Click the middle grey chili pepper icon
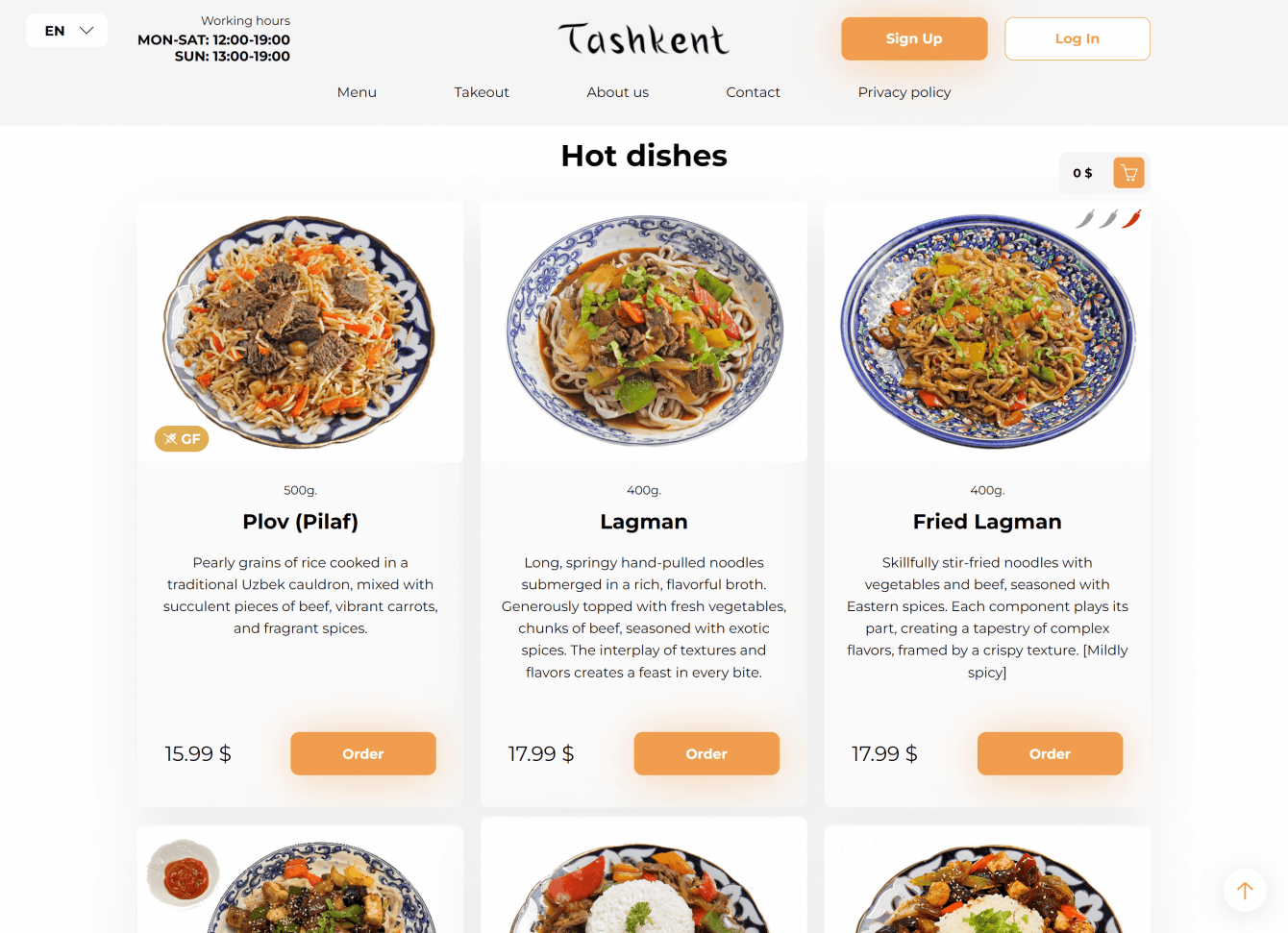 [x=1109, y=219]
